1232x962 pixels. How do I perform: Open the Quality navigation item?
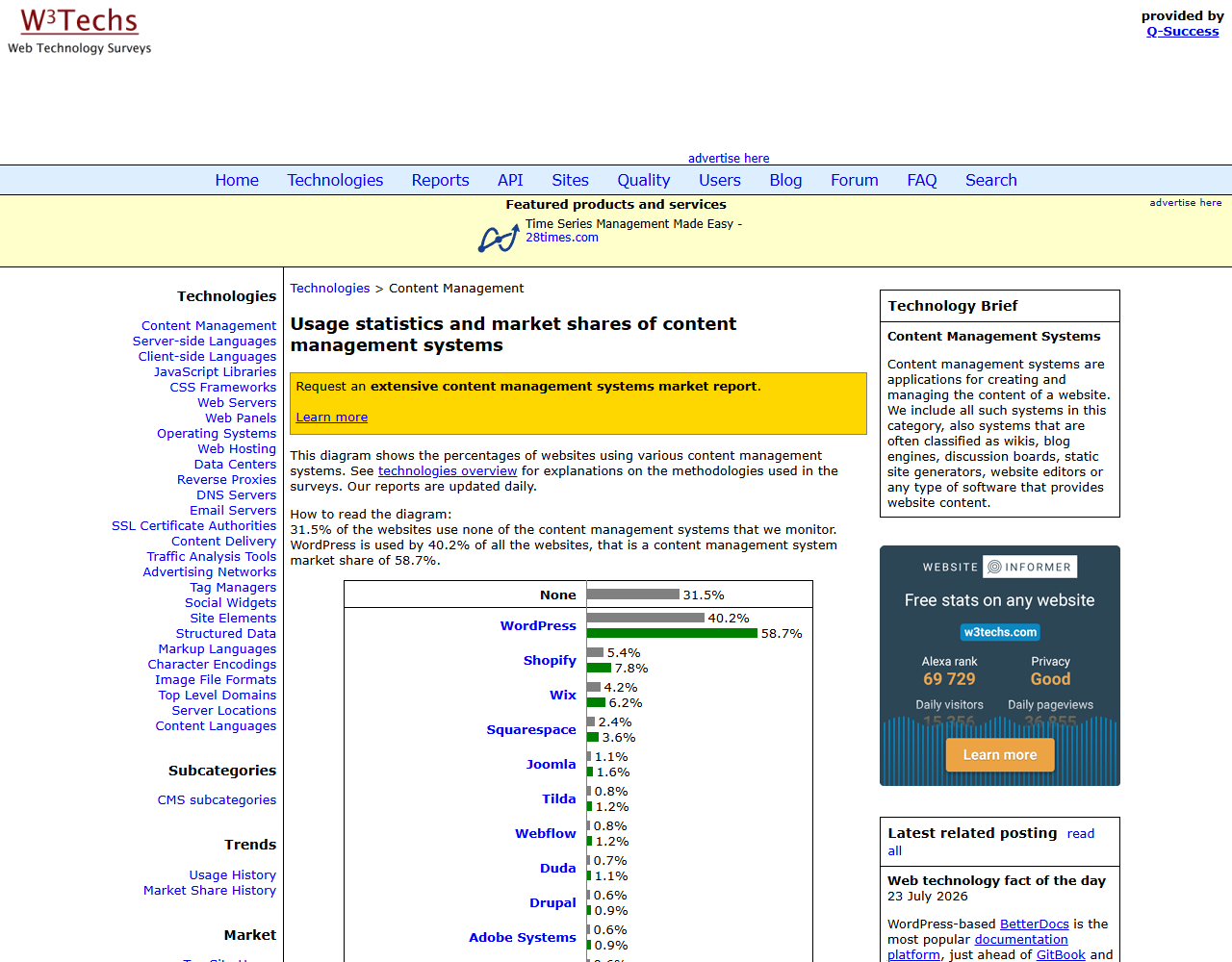tap(644, 180)
